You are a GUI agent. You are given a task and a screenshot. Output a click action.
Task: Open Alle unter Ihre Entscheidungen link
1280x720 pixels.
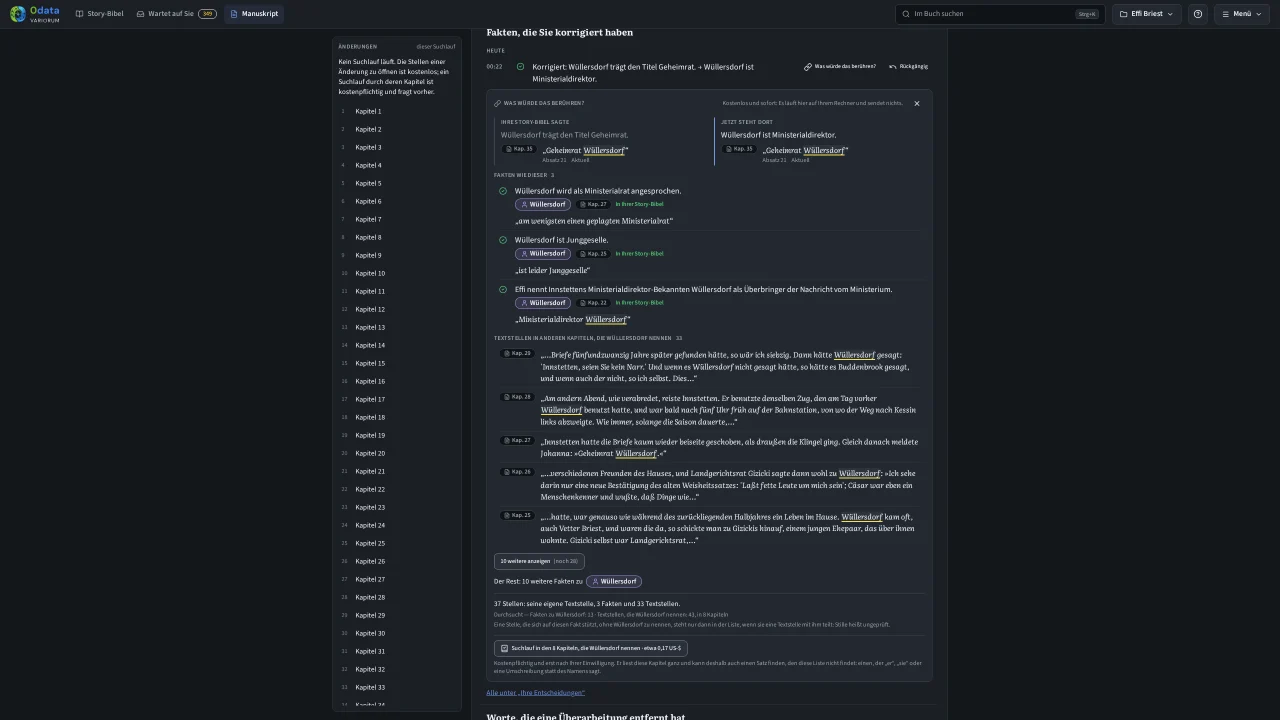(x=536, y=692)
